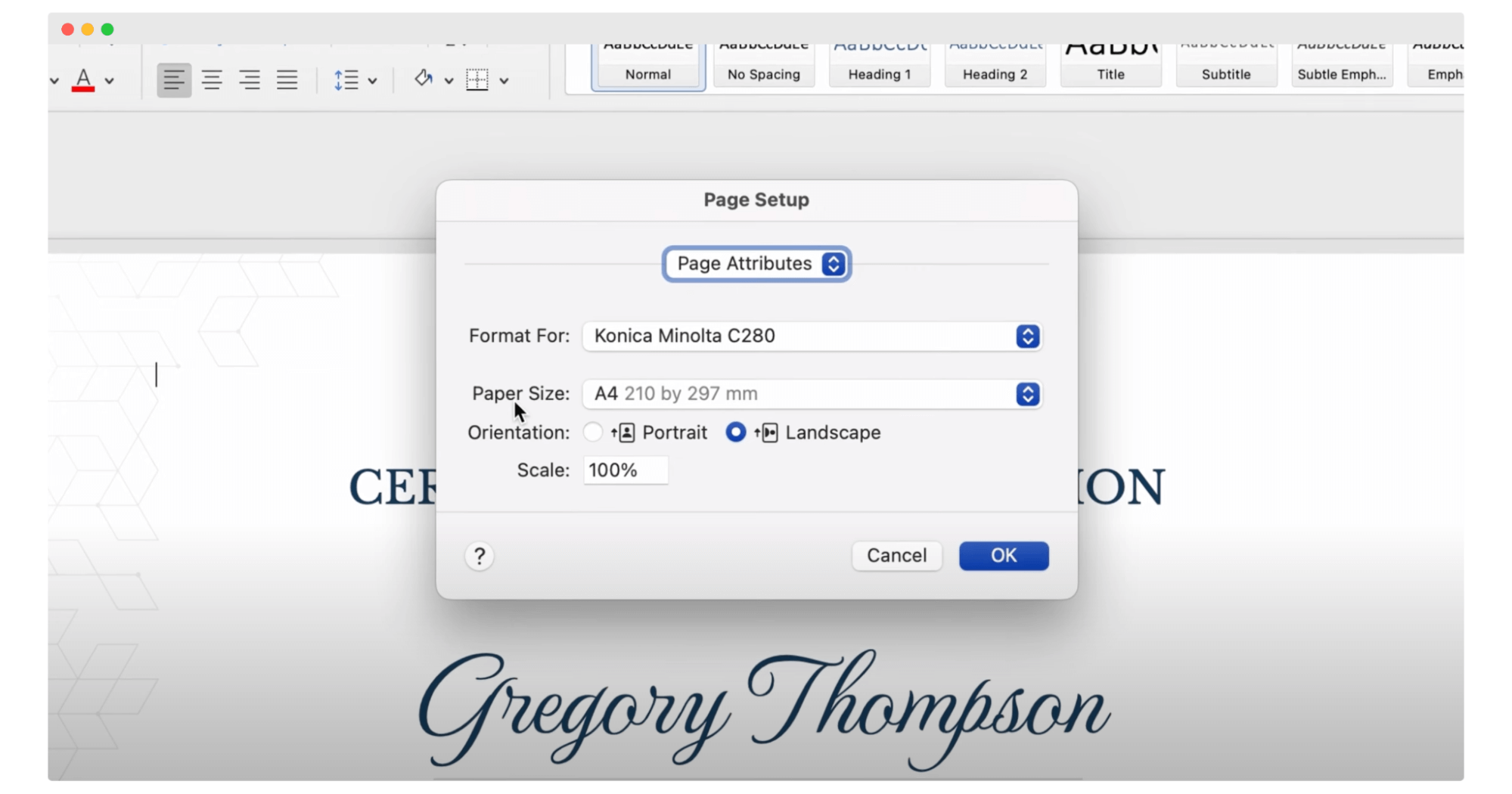
Task: Close the Word window red button
Action: [67, 29]
